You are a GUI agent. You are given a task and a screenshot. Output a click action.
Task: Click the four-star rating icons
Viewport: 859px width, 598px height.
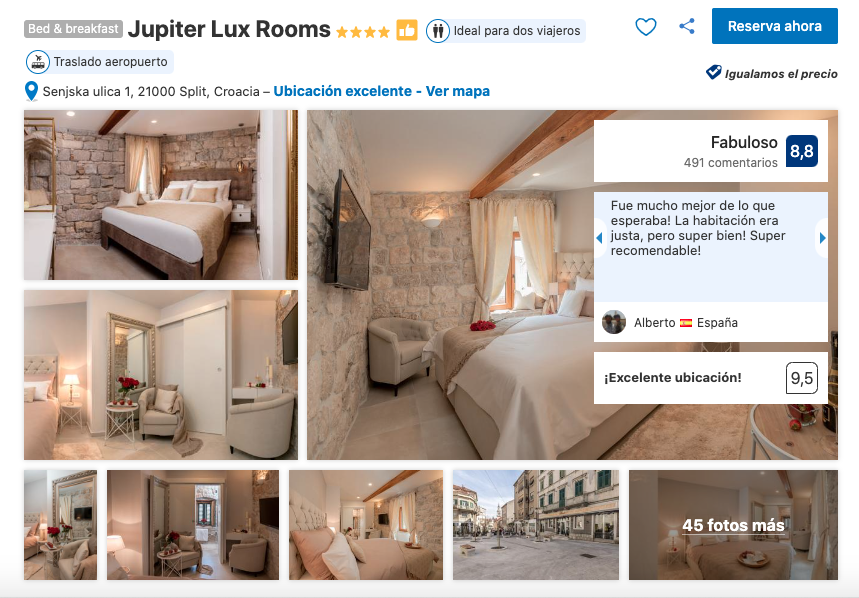[x=363, y=32]
